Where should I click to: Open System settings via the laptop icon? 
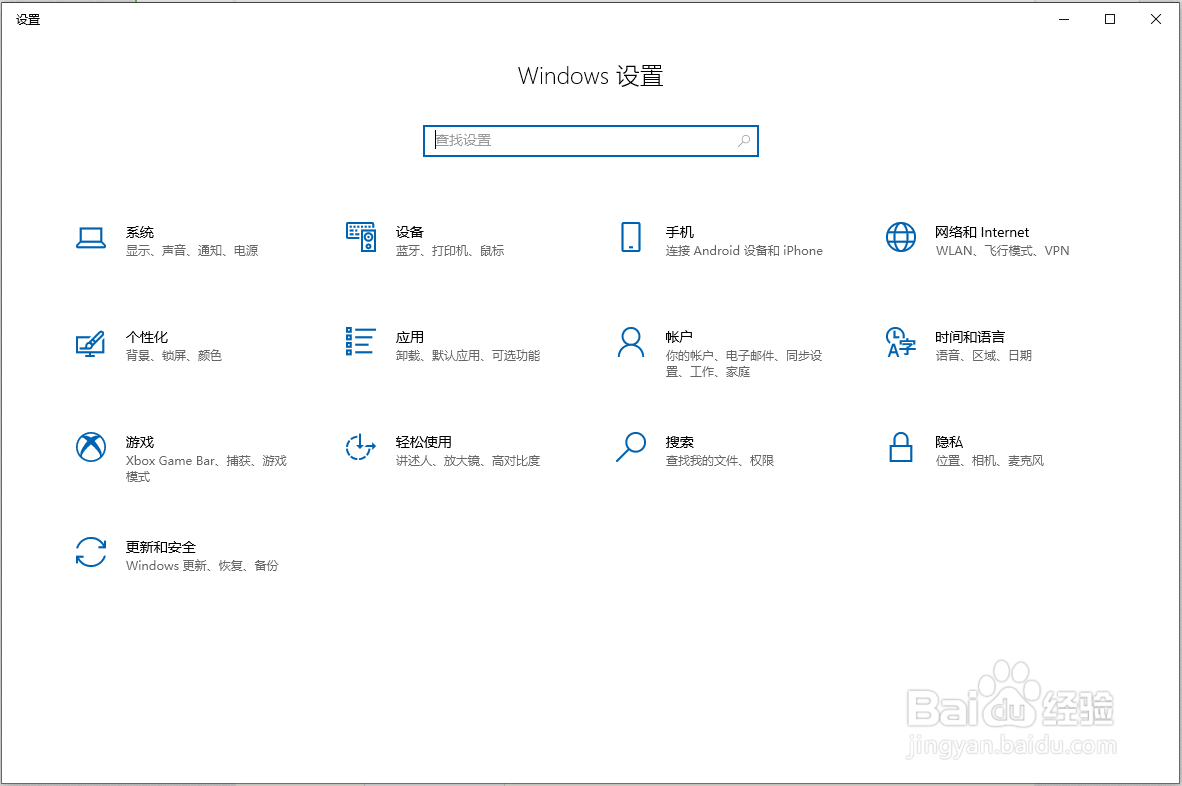[91, 237]
